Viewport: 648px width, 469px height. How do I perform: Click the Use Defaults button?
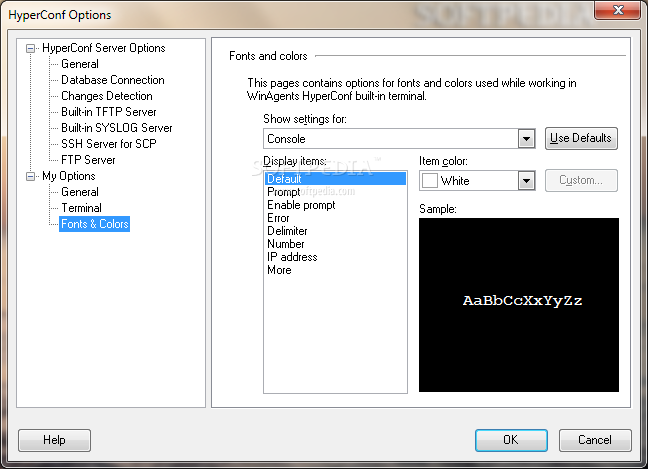click(x=581, y=138)
